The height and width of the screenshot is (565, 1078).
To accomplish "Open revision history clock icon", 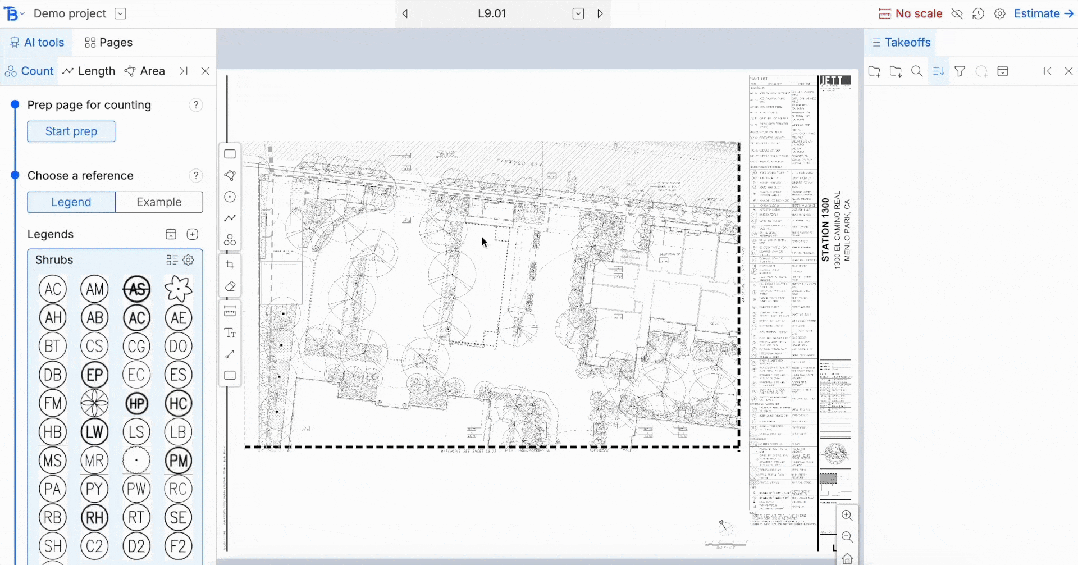I will (x=978, y=14).
